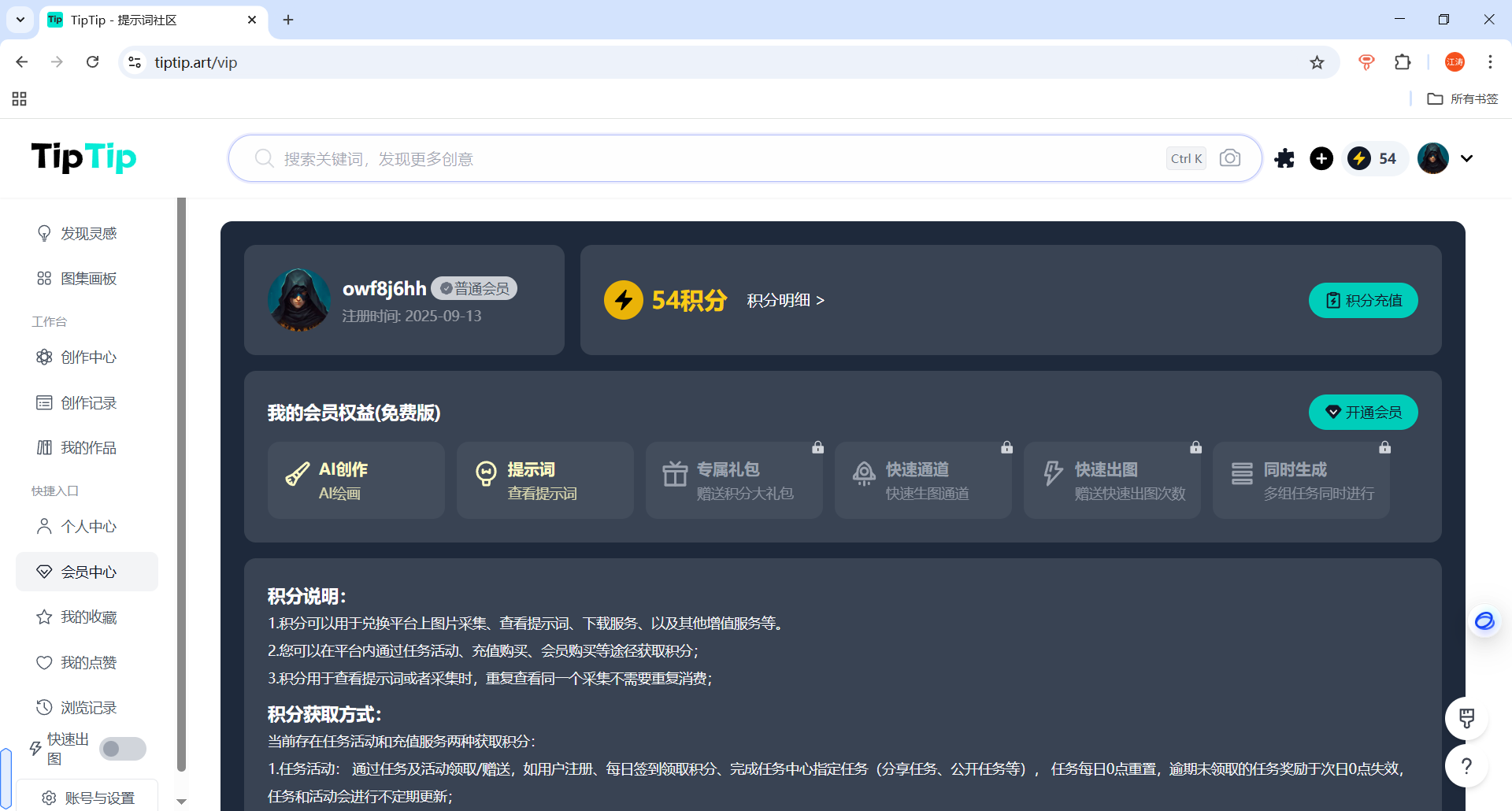1512x811 pixels.
Task: Click the locked 快速通道 benefit card
Action: (923, 480)
